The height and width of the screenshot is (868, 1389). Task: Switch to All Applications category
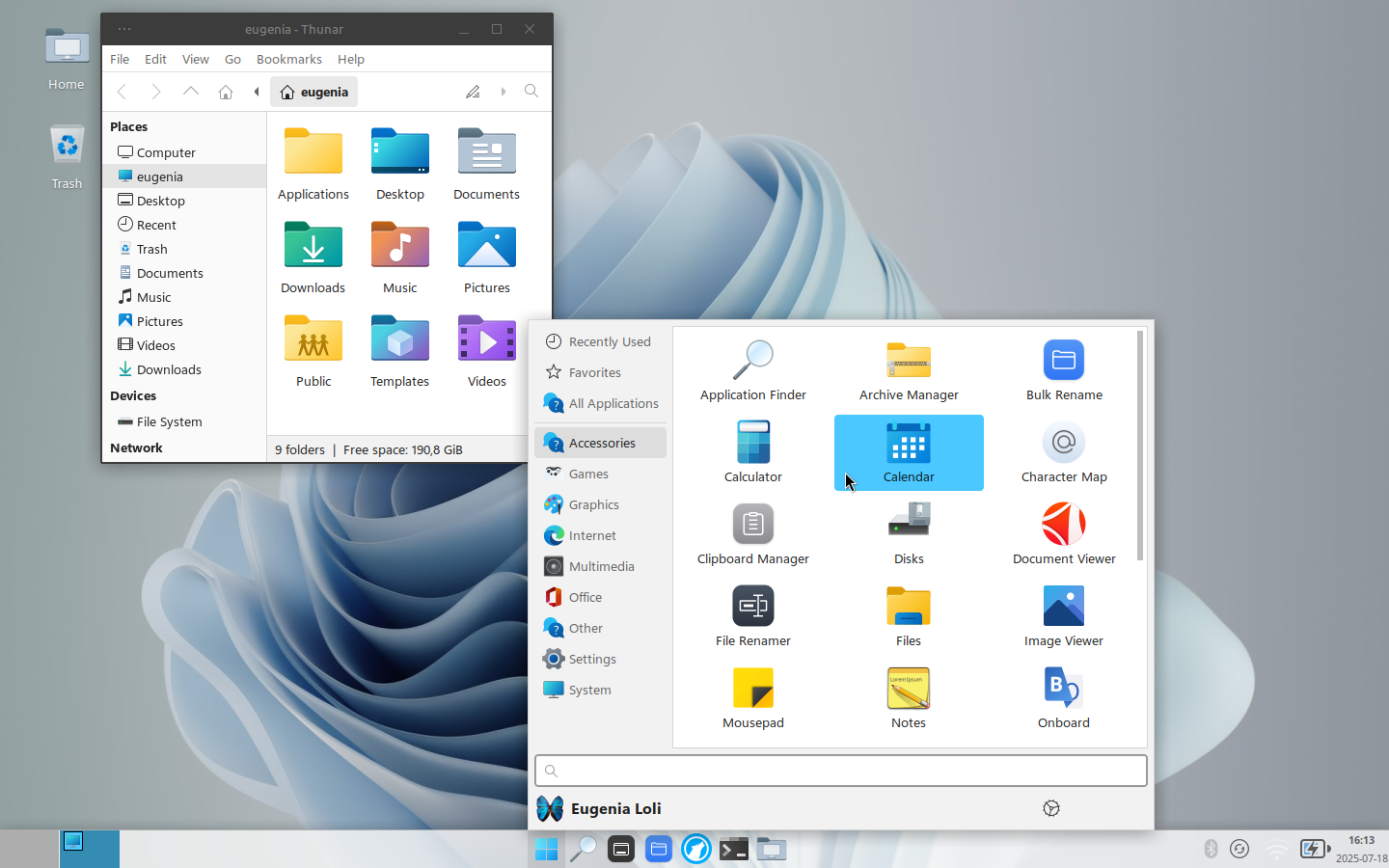pos(600,403)
